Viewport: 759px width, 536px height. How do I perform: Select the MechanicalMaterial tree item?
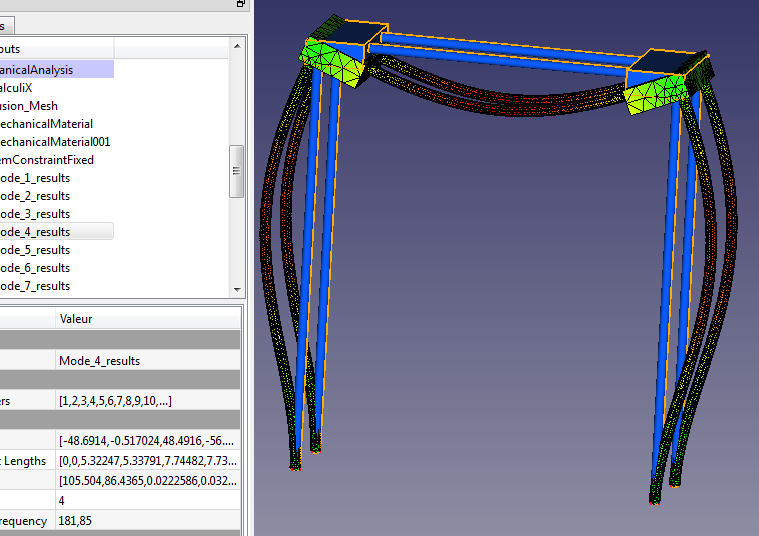(x=46, y=123)
